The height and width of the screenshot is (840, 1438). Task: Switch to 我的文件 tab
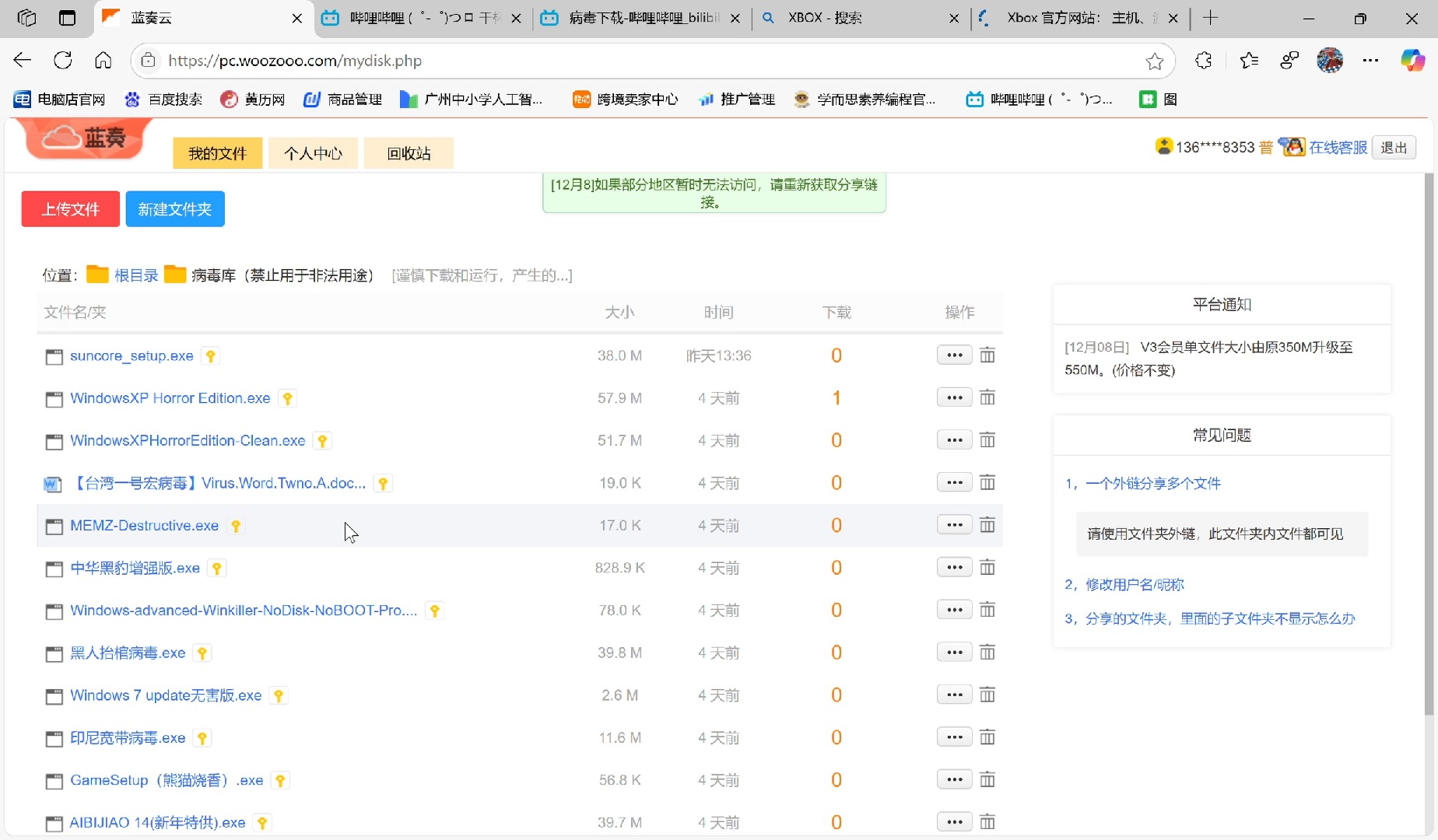(217, 153)
